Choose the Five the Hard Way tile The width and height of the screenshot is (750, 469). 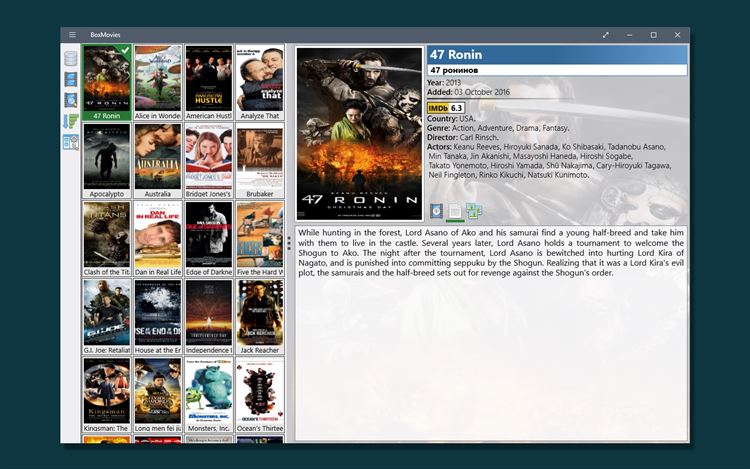pyautogui.click(x=260, y=239)
